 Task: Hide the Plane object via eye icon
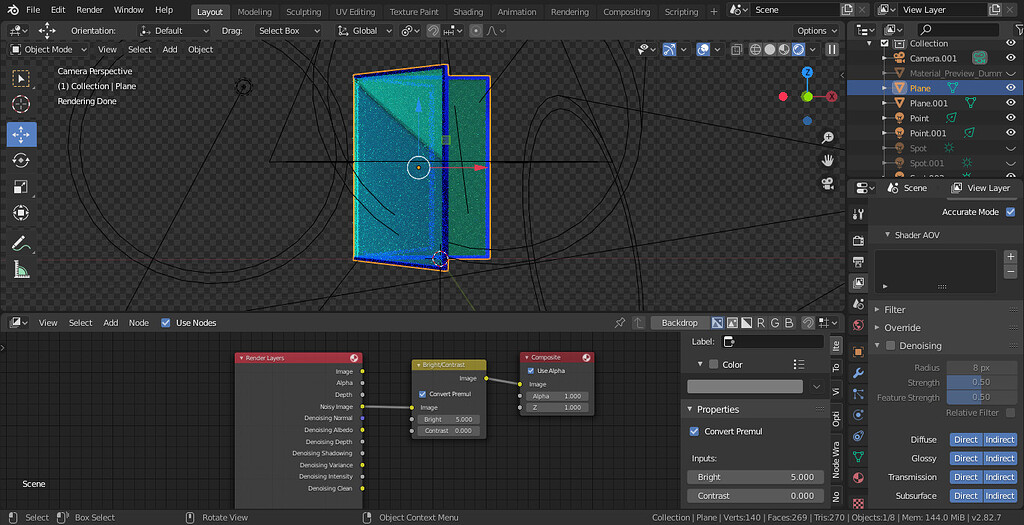1011,88
